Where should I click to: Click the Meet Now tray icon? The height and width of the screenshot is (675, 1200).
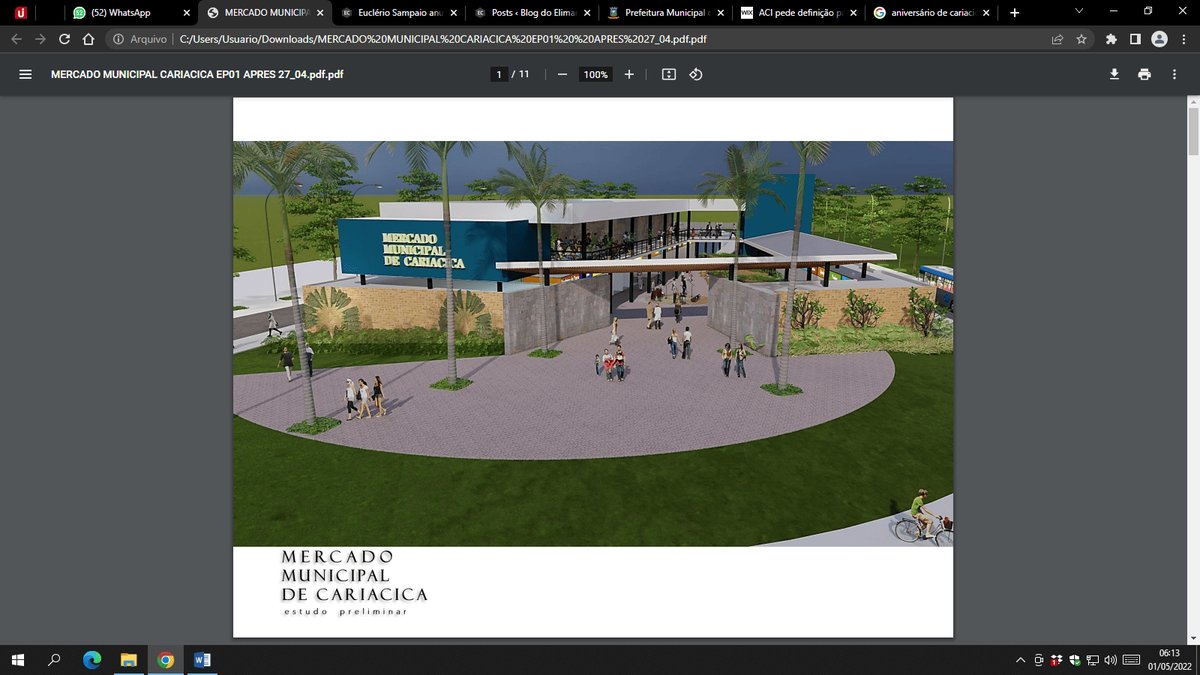(x=1040, y=660)
